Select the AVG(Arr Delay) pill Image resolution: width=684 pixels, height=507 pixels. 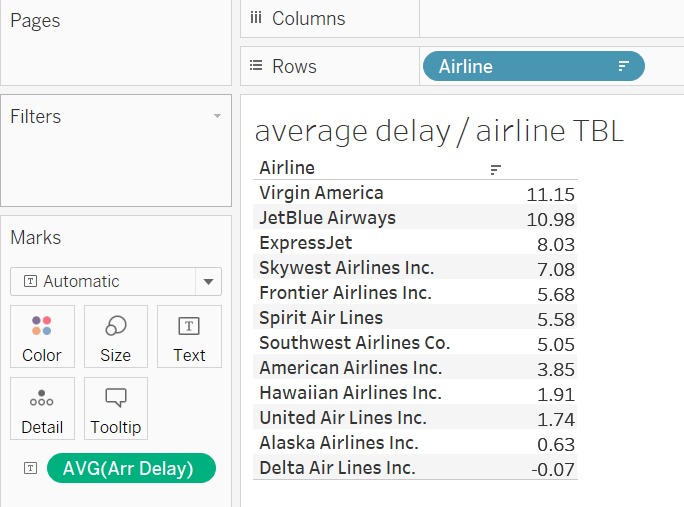pos(131,468)
